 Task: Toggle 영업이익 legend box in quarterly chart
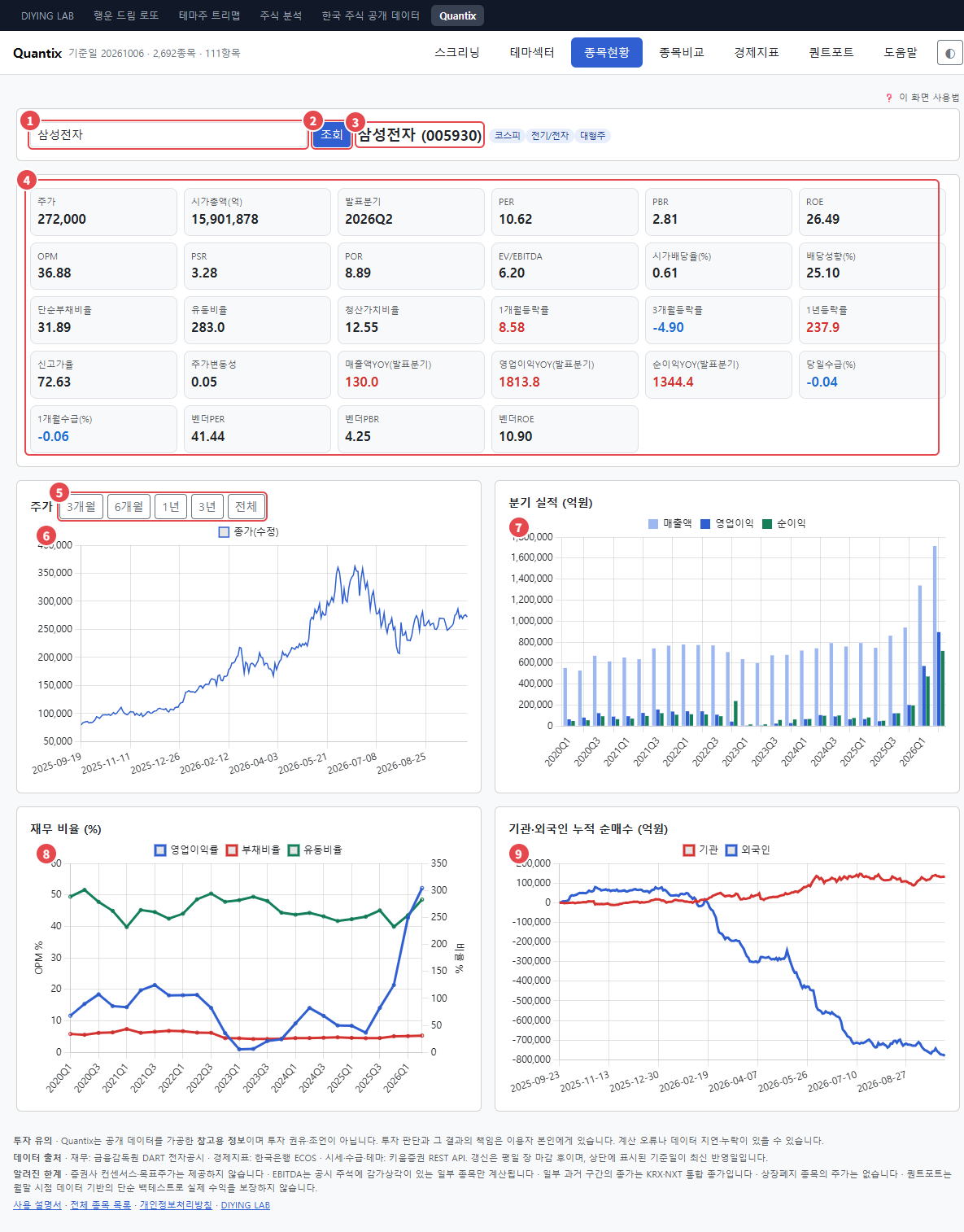pyautogui.click(x=705, y=524)
